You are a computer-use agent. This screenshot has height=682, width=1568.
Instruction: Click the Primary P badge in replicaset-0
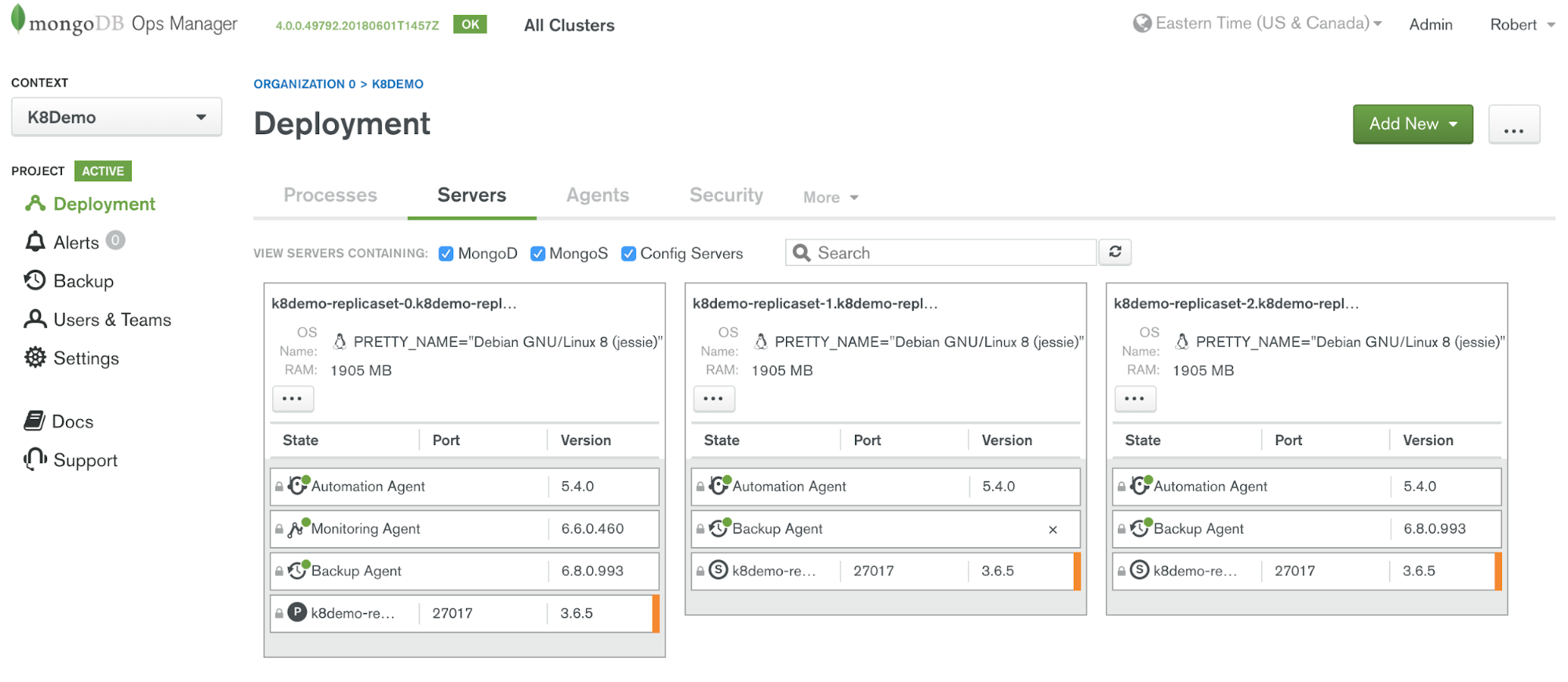tap(297, 612)
